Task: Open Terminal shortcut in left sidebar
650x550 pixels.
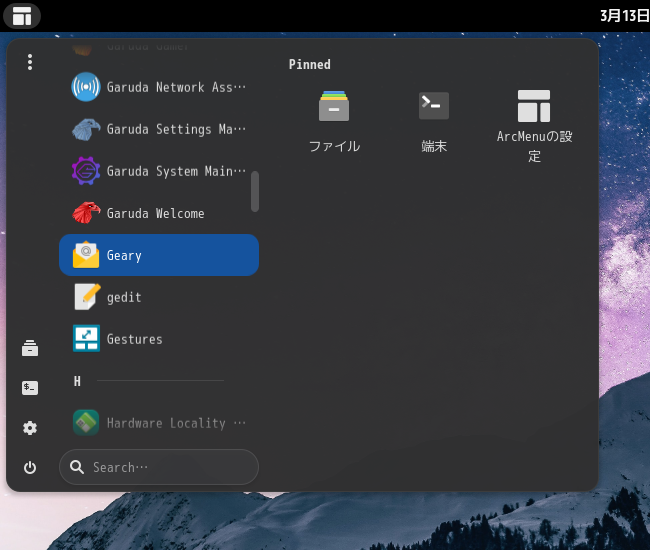Action: pos(30,388)
